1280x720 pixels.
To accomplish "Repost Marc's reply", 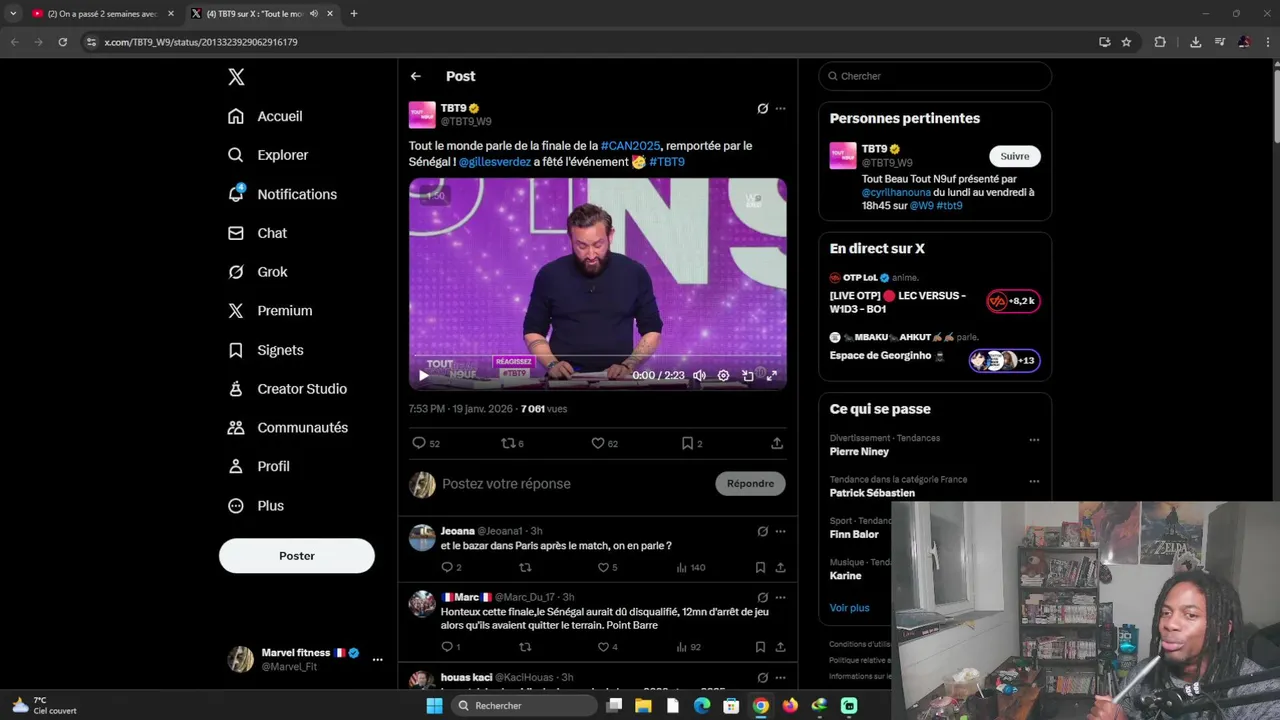I will click(525, 647).
